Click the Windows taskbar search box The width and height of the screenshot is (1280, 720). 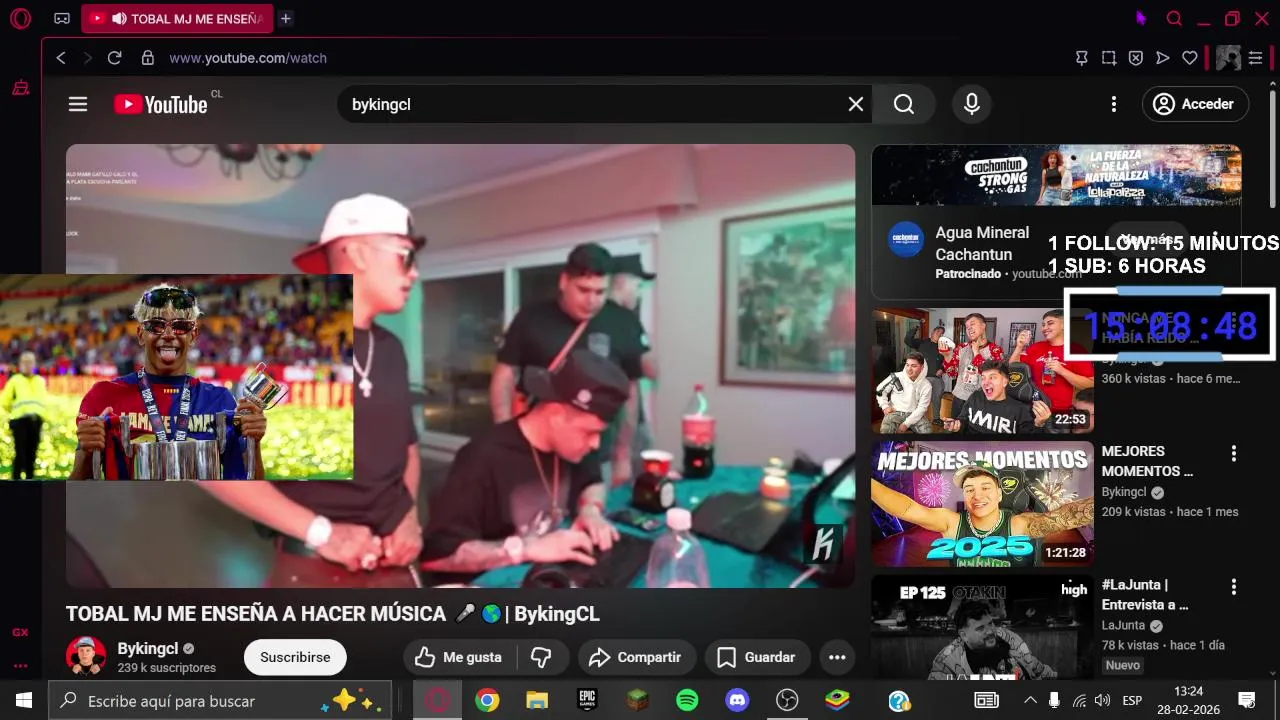coord(218,701)
